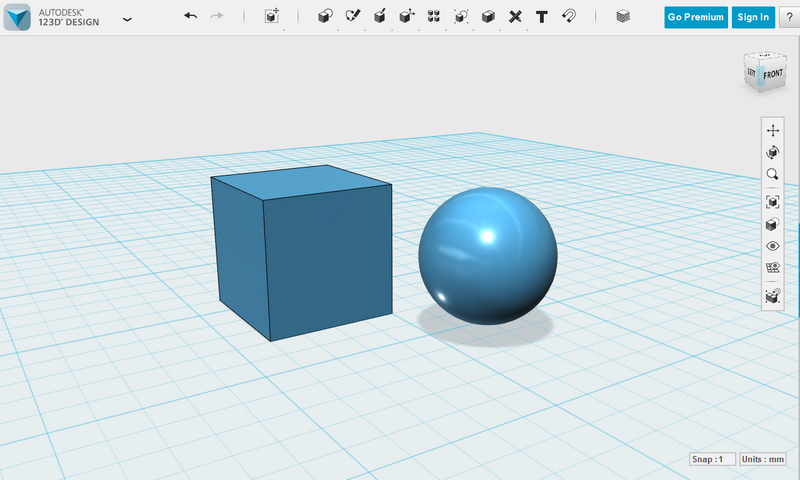Expand the 123D Design application menu arrow
The image size is (800, 480).
127,18
